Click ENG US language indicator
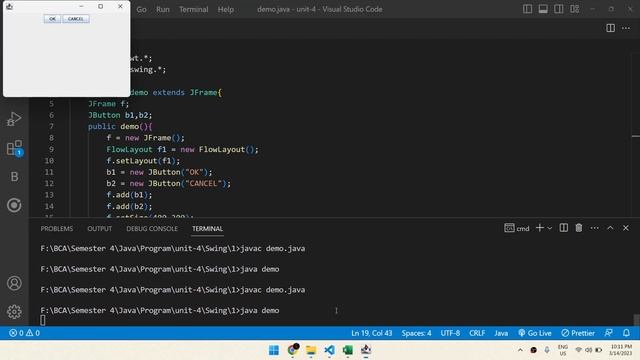 (x=562, y=350)
